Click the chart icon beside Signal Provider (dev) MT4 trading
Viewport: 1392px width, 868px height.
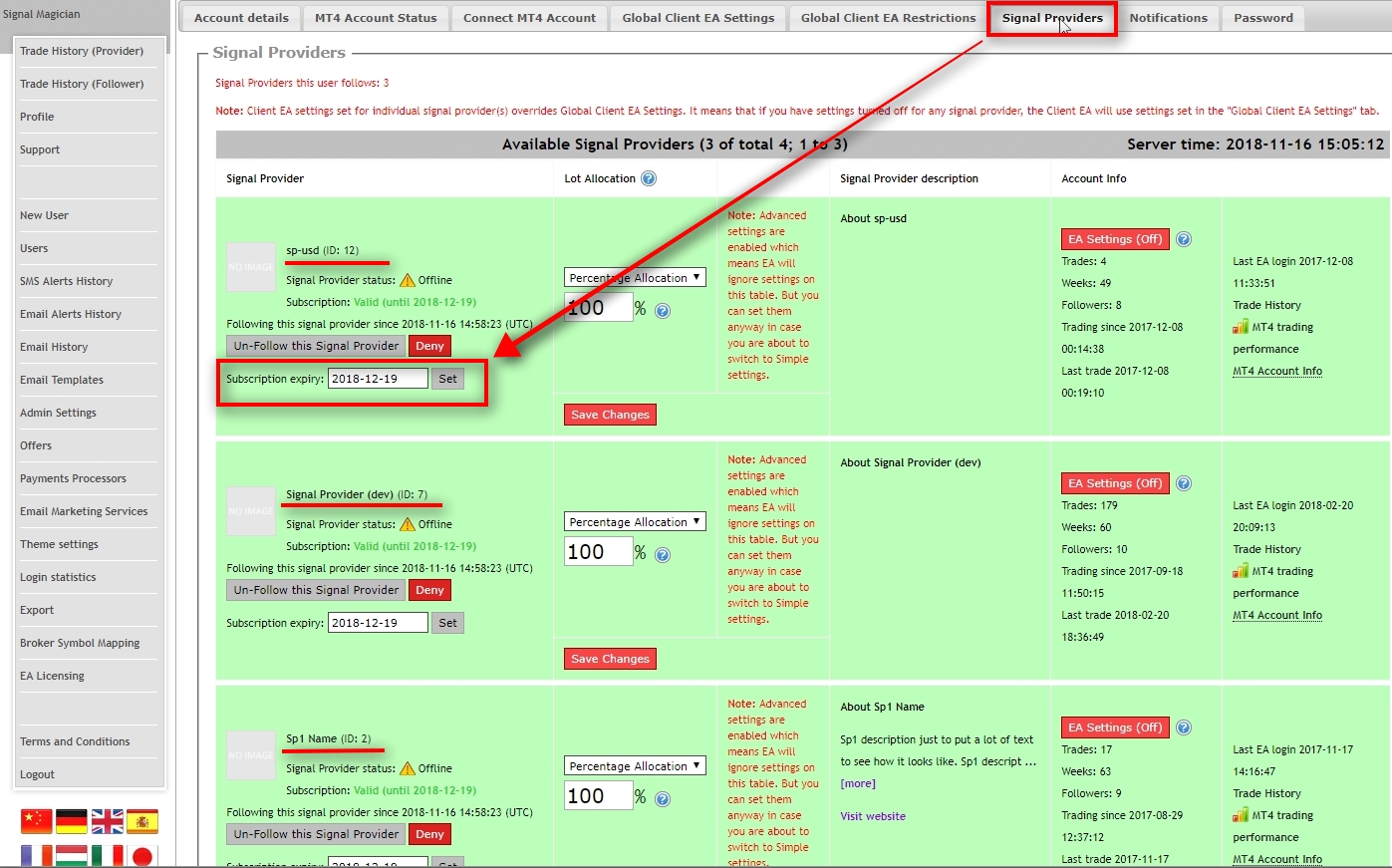(1239, 570)
